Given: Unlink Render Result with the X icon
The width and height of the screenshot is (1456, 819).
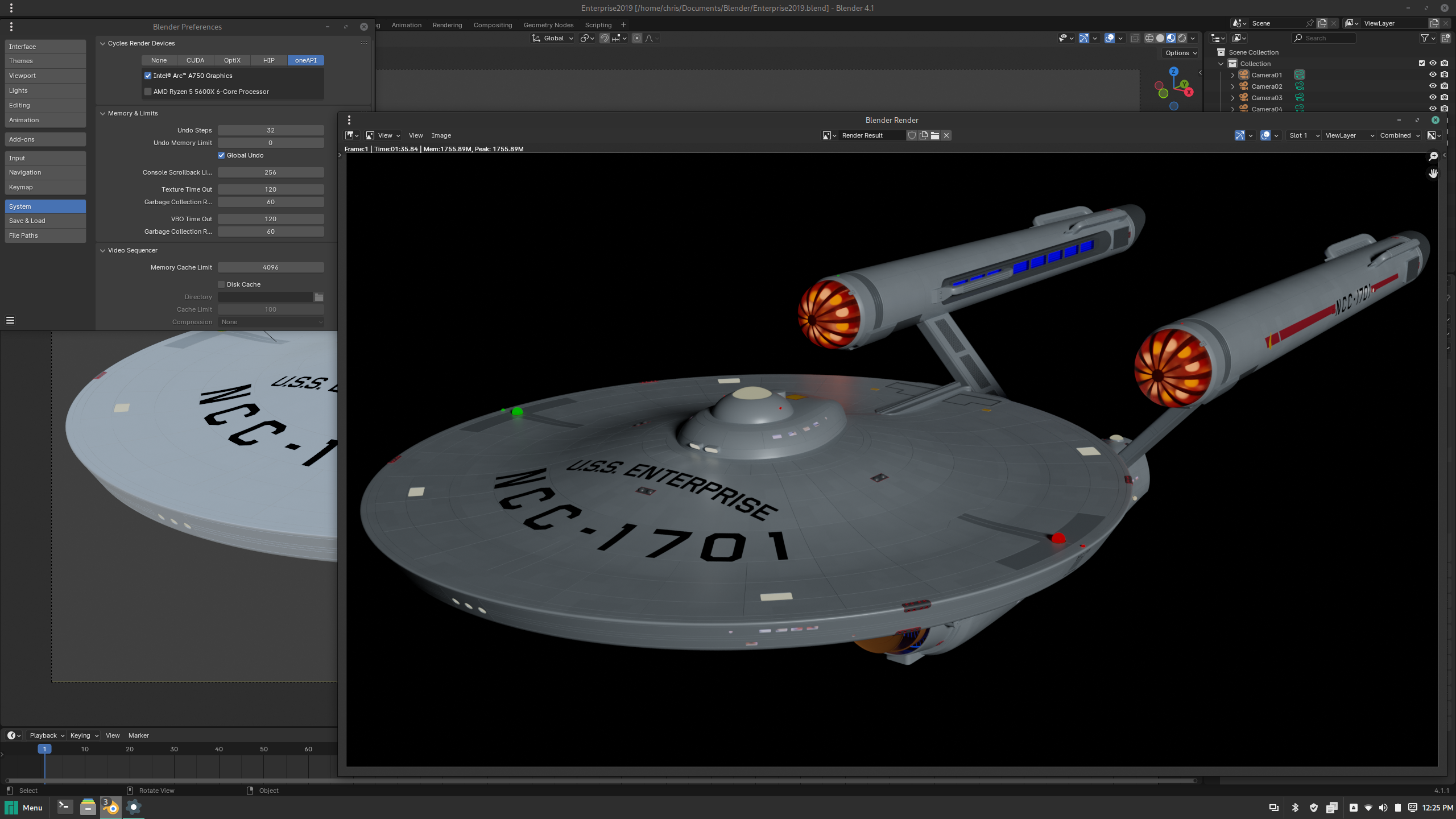Looking at the screenshot, I should 946,135.
